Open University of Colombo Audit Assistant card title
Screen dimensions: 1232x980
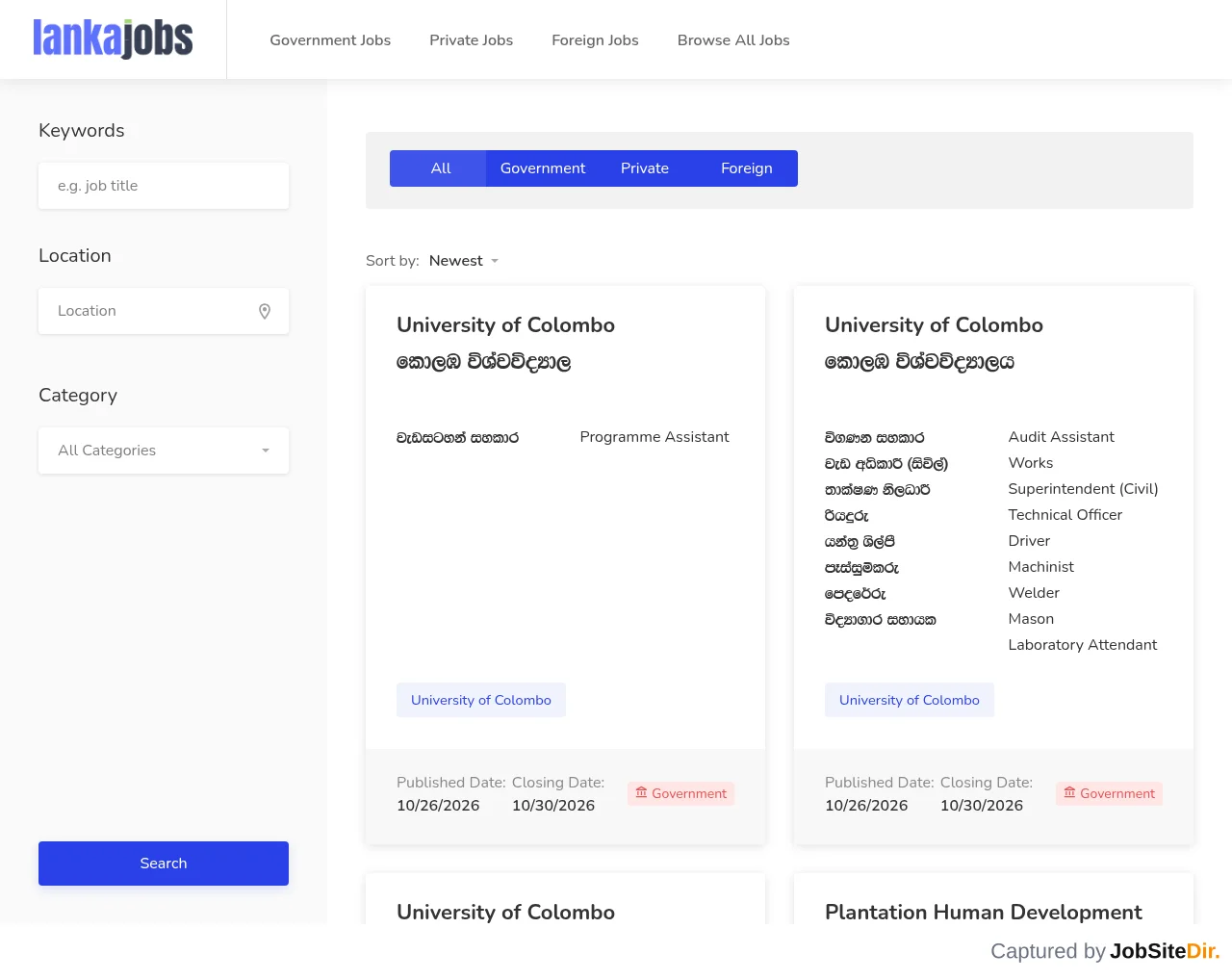[935, 325]
